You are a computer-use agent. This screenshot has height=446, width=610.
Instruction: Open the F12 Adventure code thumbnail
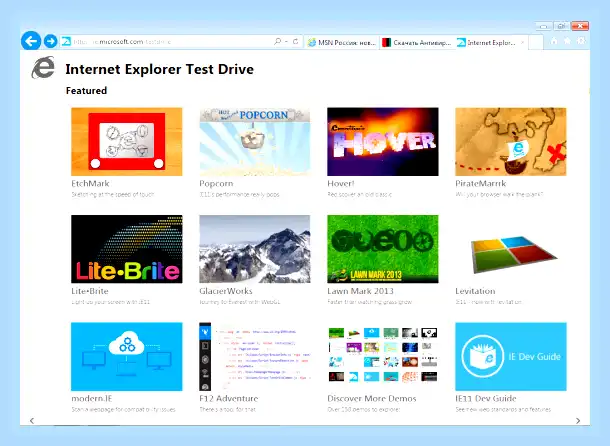pos(255,356)
